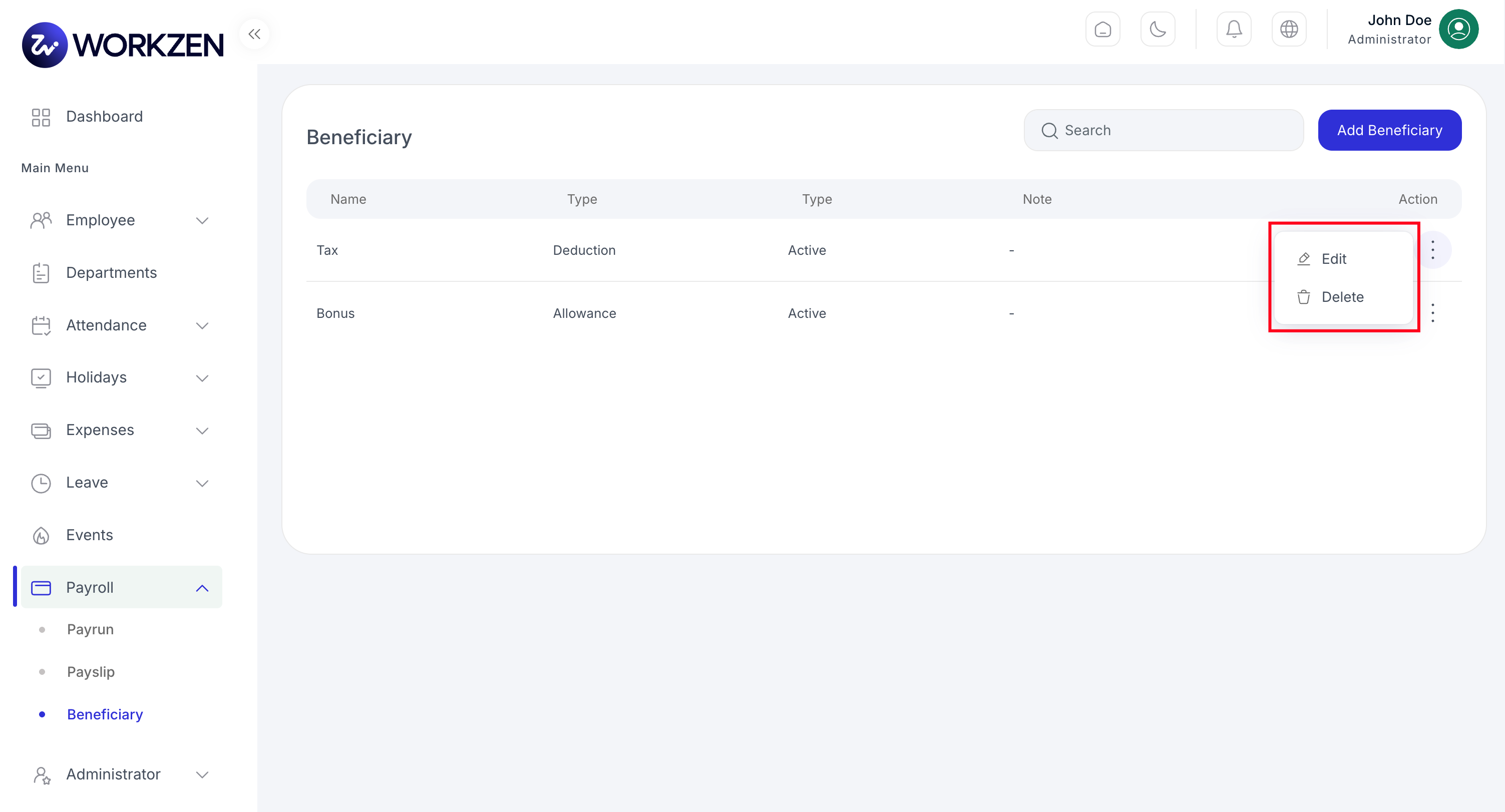Collapse the sidebar with double-chevron icon
The height and width of the screenshot is (812, 1505).
254,34
